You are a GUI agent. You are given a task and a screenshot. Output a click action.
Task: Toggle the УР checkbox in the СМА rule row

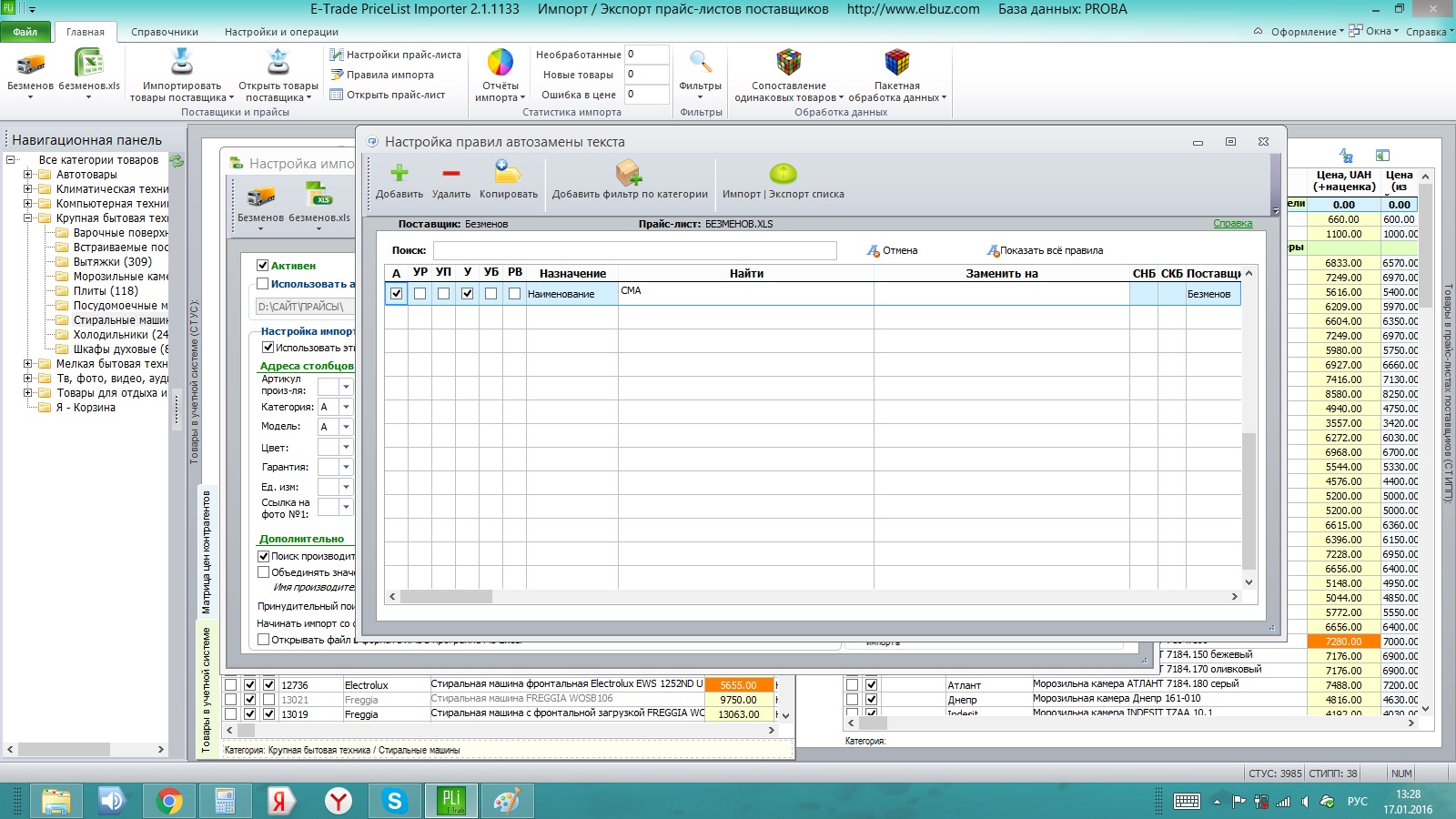pos(420,294)
